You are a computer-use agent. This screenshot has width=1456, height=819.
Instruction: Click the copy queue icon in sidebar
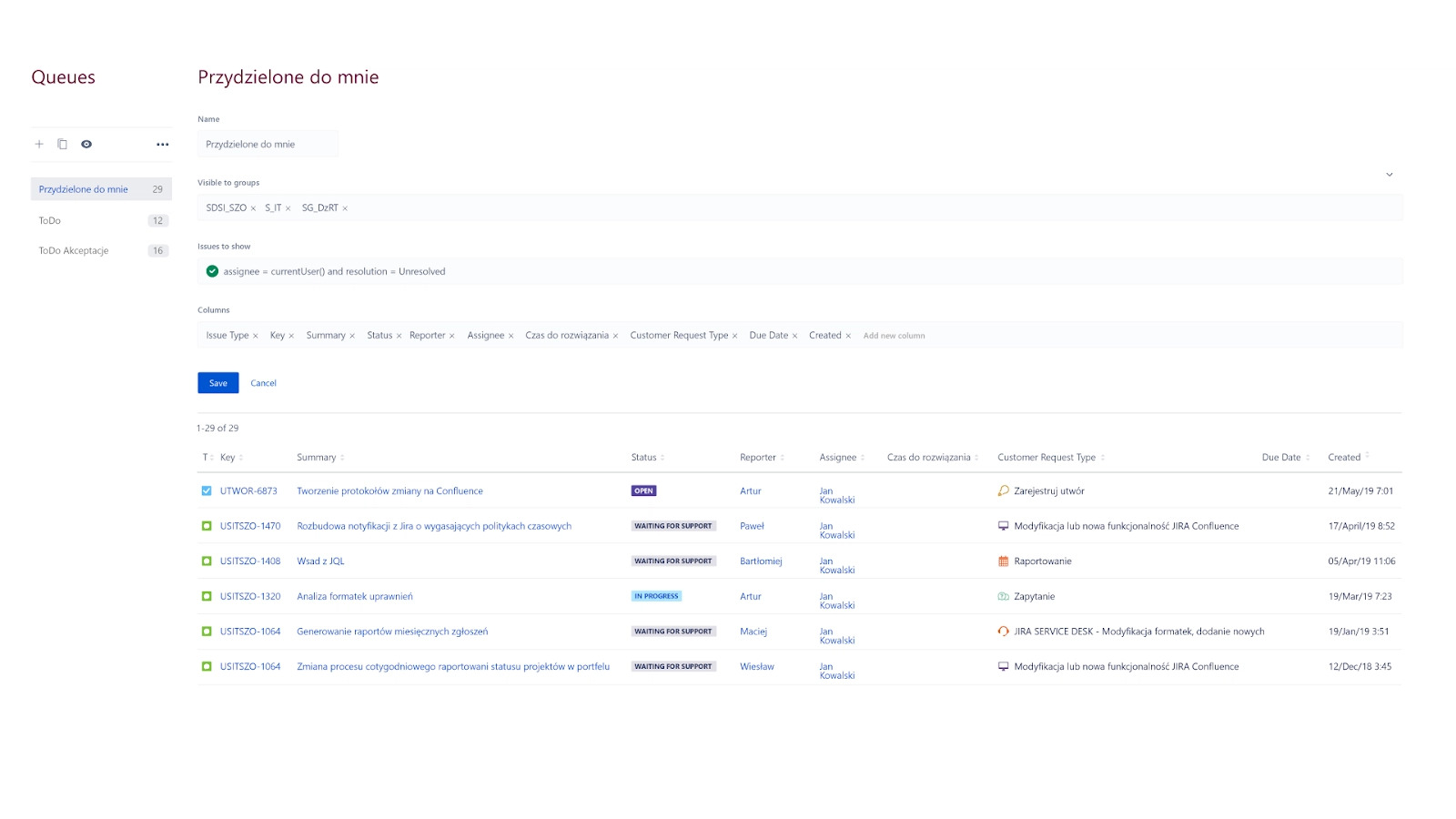62,144
